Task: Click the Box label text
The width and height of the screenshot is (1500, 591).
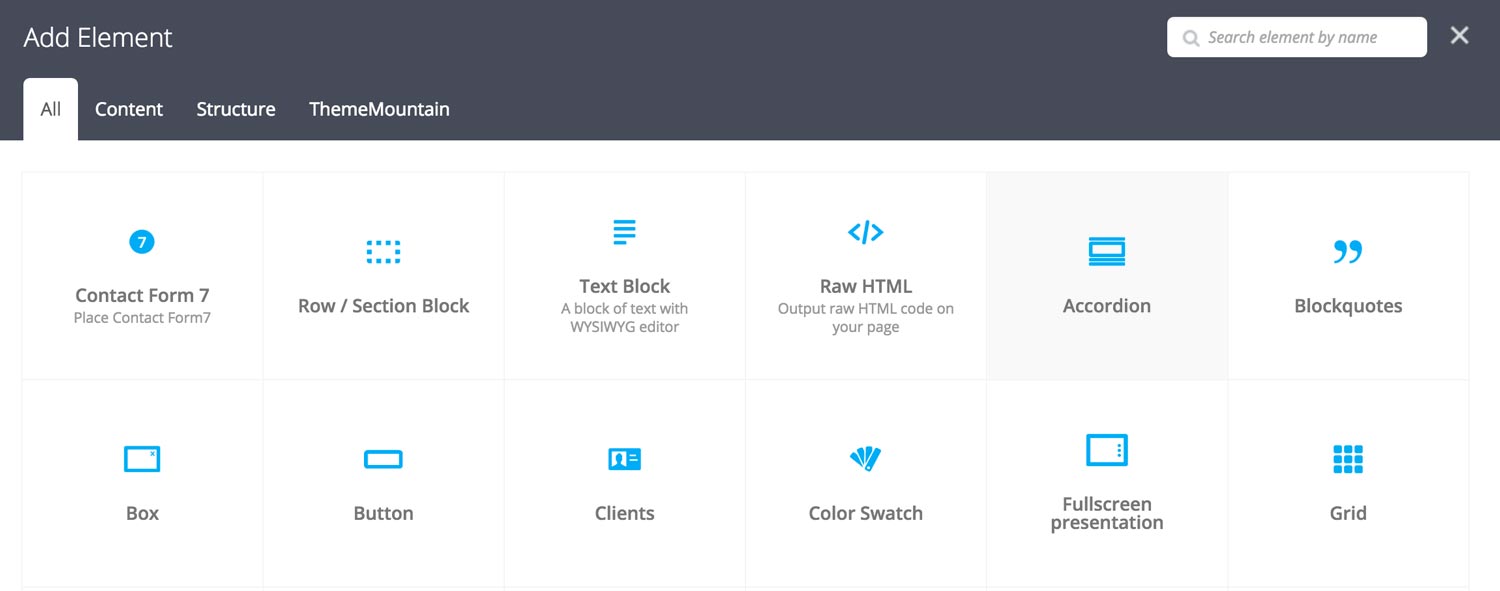Action: click(x=142, y=513)
